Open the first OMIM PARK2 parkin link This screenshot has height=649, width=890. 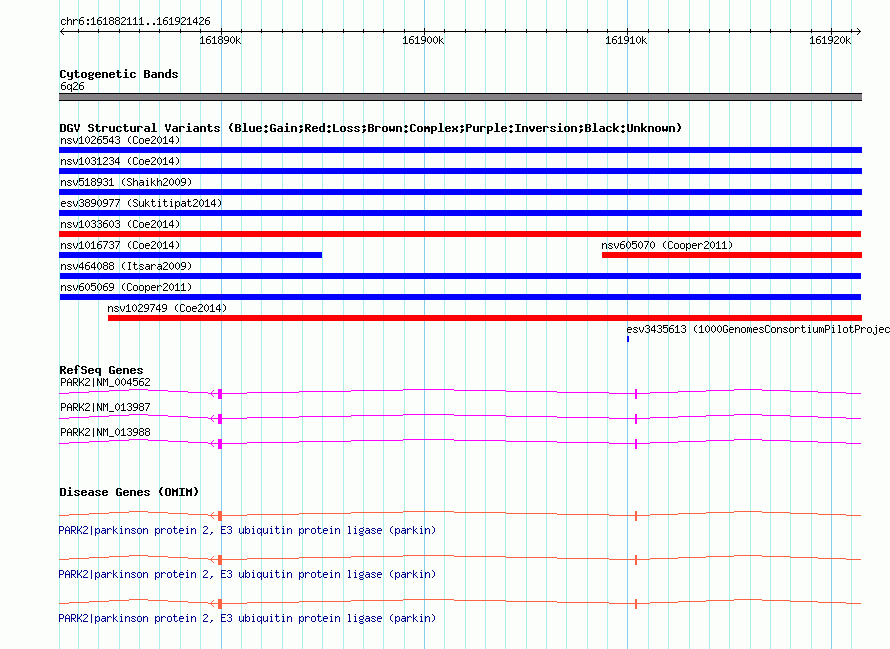(247, 530)
